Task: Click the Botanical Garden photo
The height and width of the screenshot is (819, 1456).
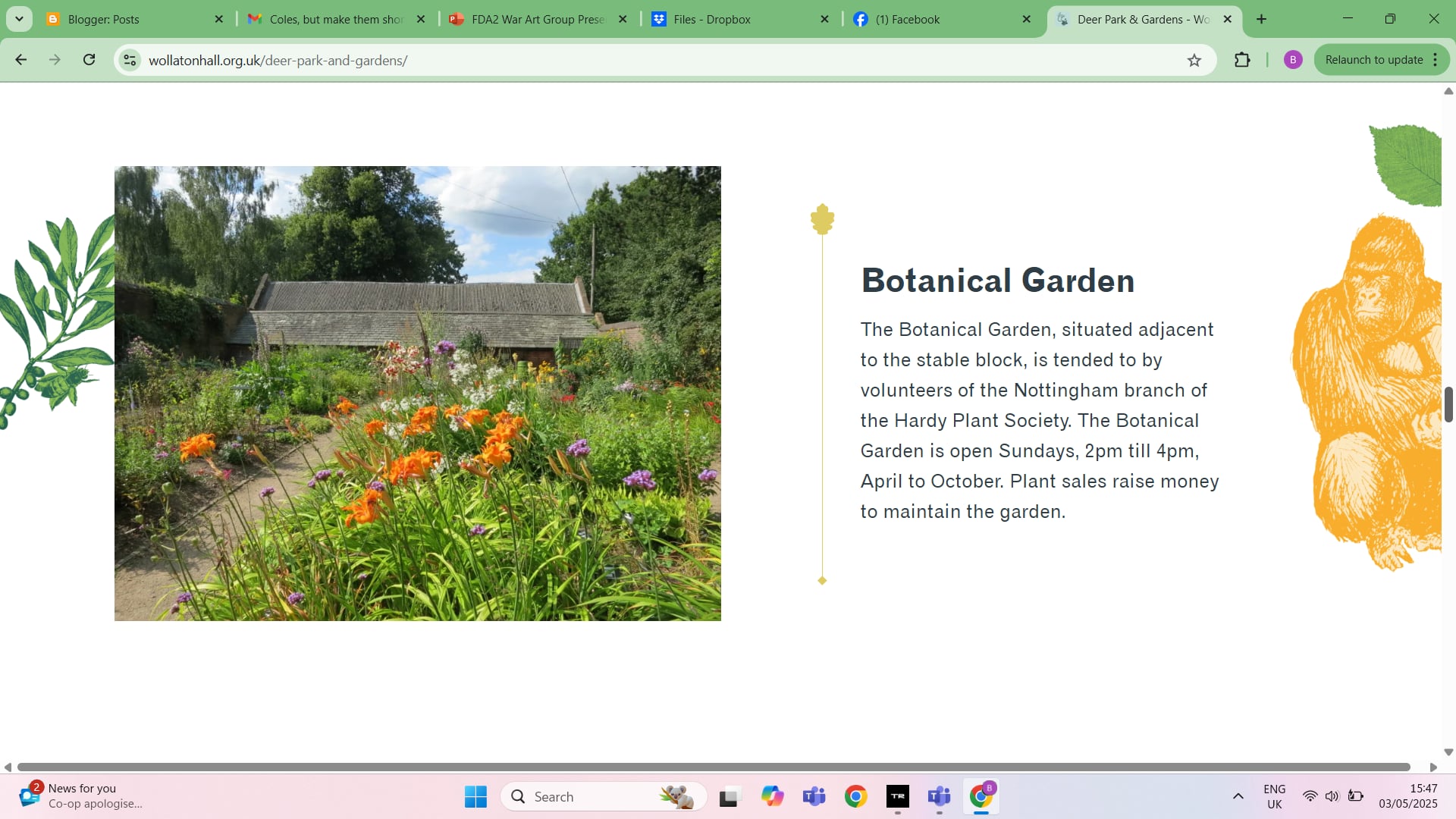Action: pyautogui.click(x=417, y=394)
